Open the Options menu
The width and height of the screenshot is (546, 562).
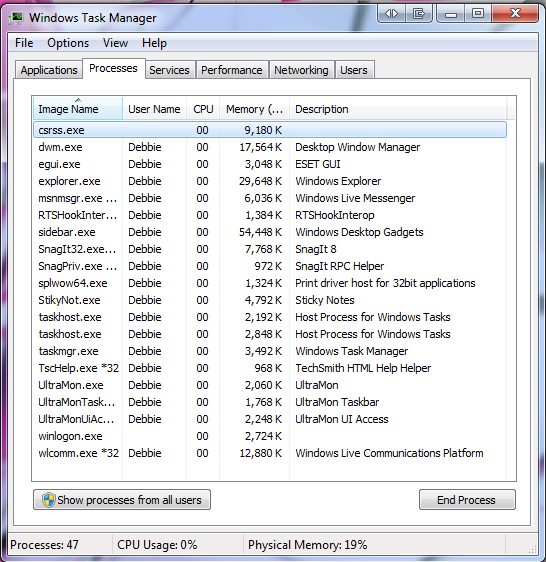click(68, 43)
